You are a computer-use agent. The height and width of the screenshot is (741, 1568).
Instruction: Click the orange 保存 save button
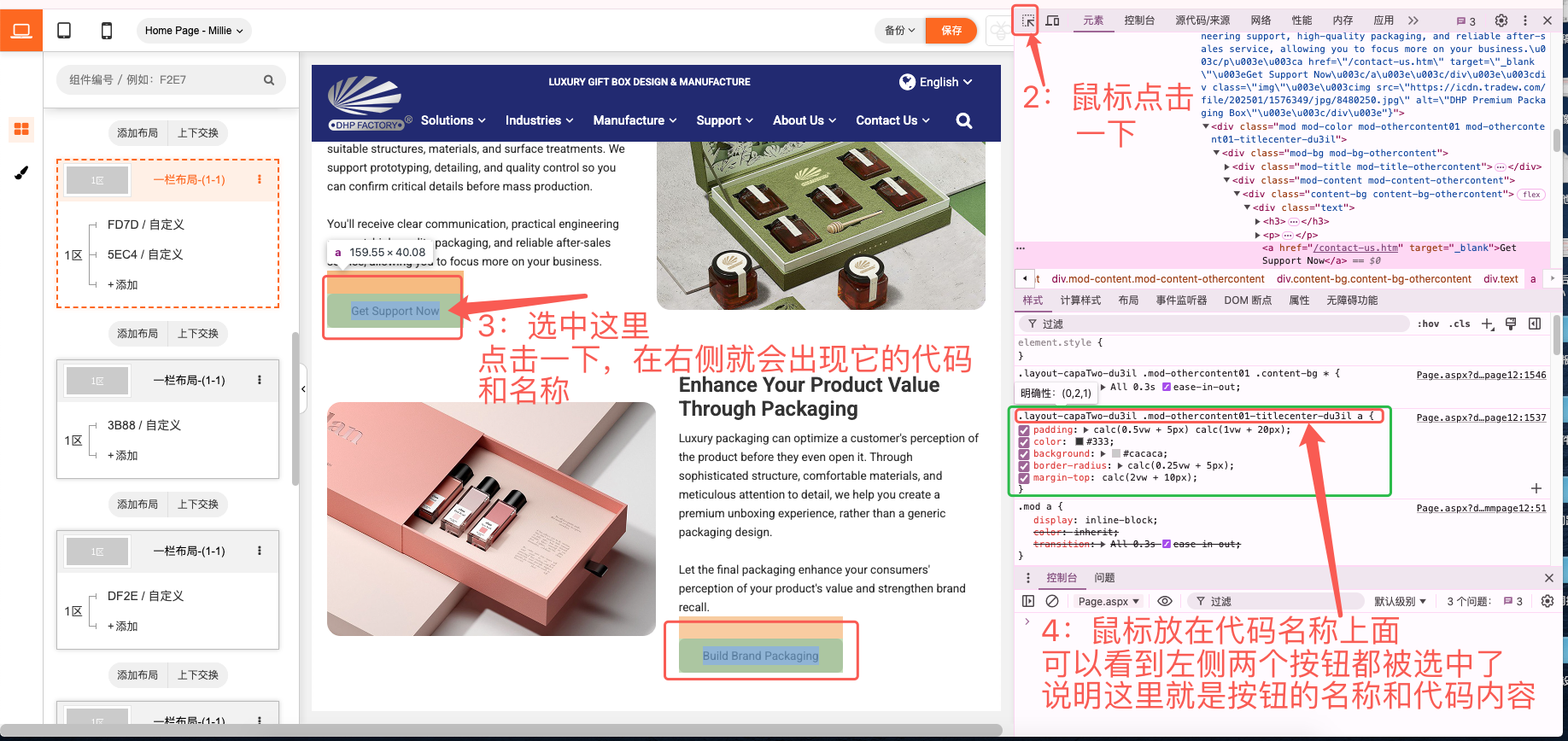[951, 31]
